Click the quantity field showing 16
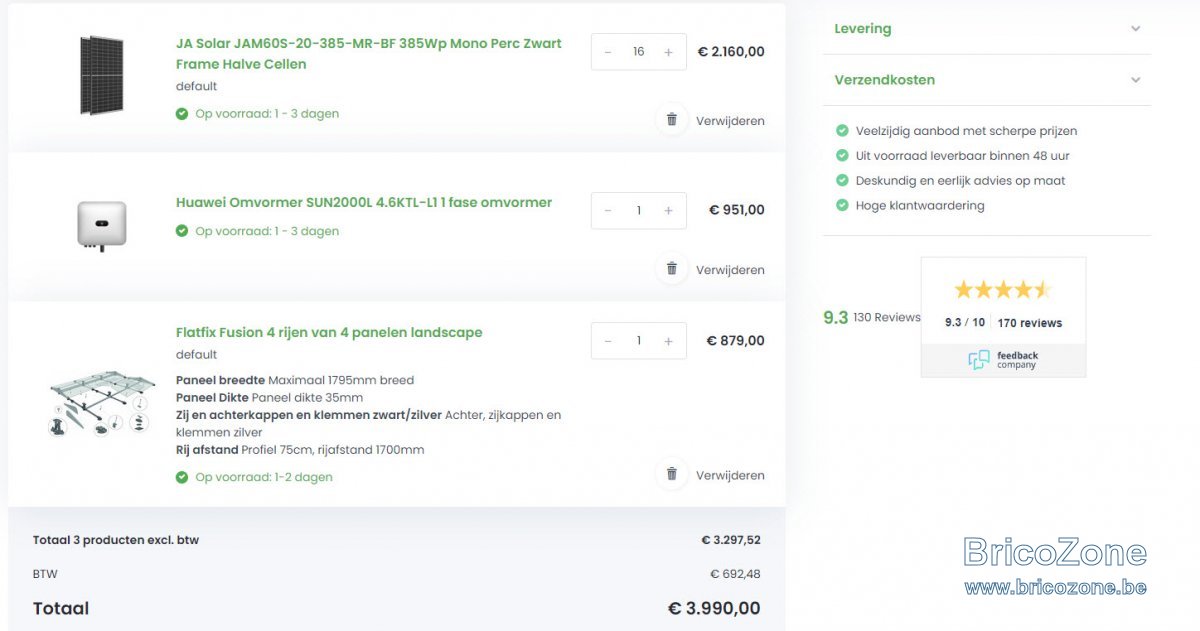This screenshot has width=1200, height=631. (638, 52)
